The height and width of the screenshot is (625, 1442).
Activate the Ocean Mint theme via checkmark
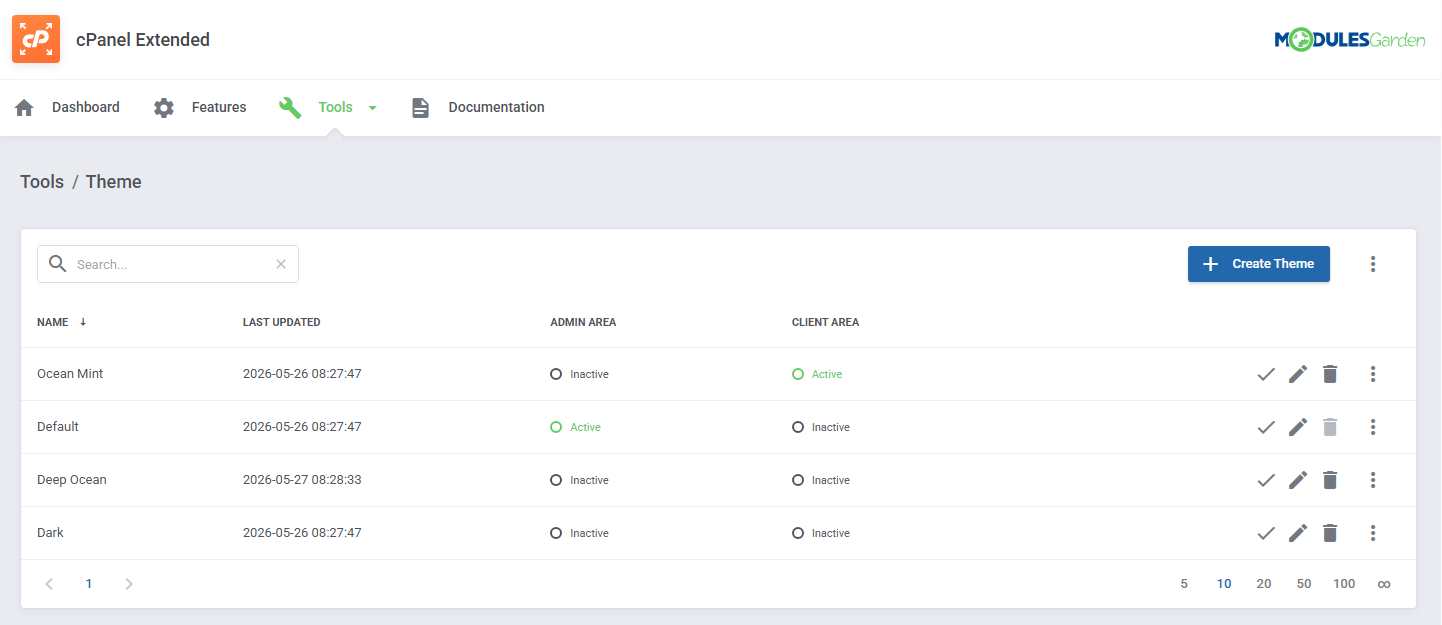click(1266, 374)
